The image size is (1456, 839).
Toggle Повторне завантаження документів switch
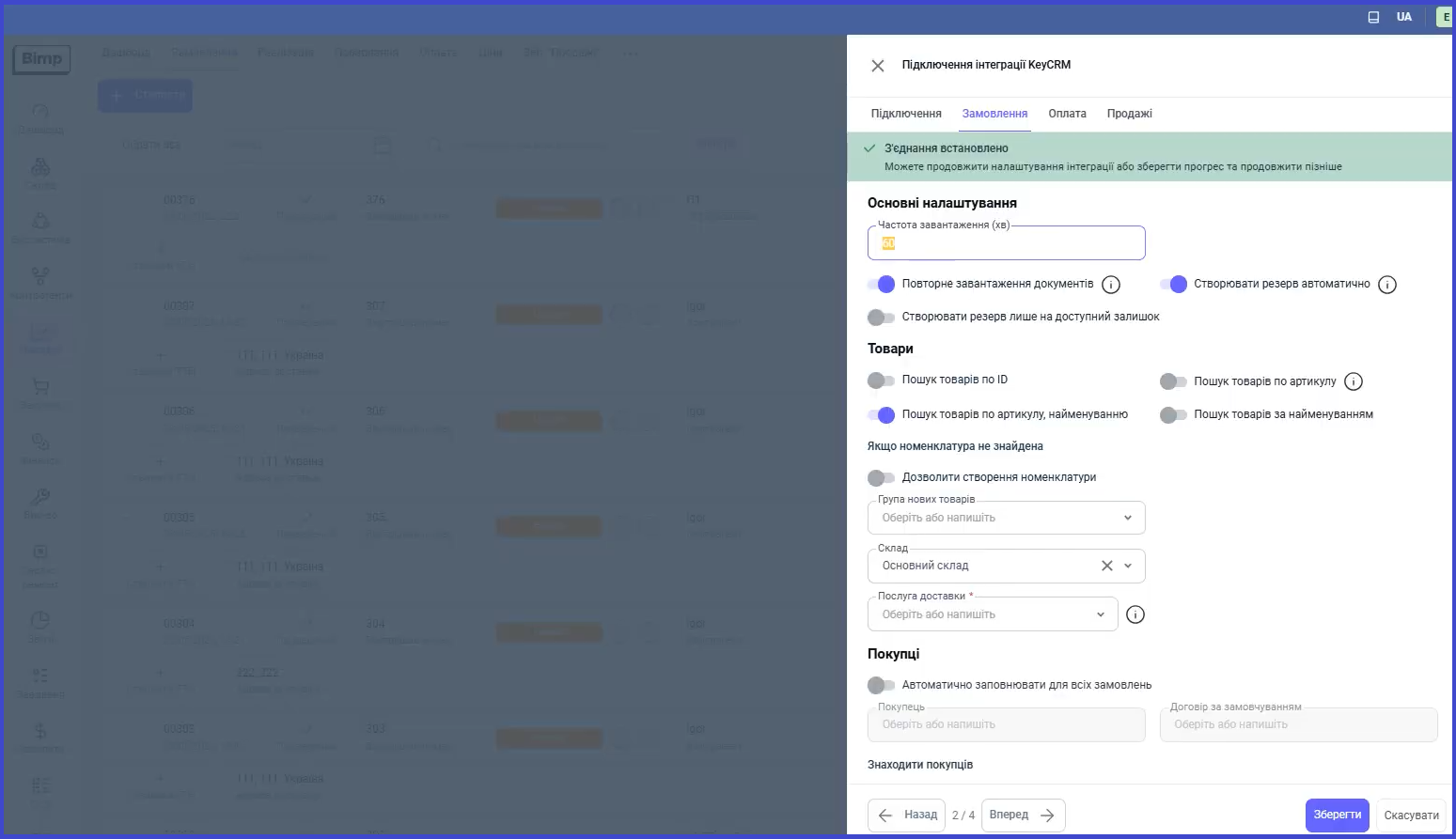point(882,284)
